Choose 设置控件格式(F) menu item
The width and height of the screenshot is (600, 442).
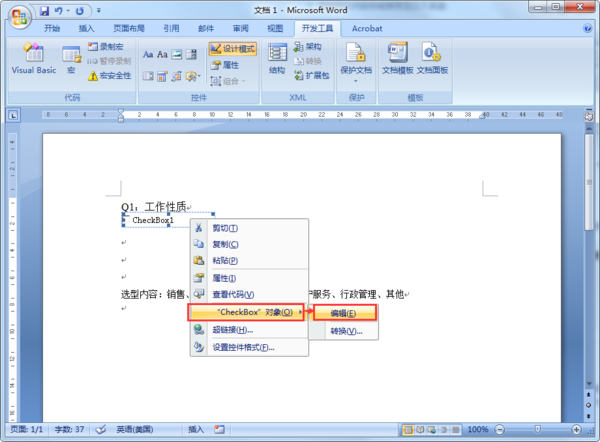coord(249,347)
